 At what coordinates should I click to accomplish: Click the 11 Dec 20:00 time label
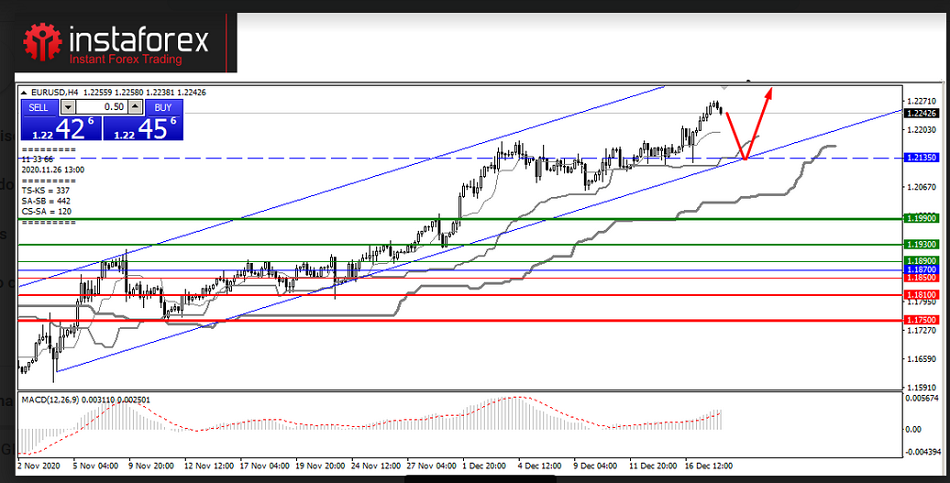(x=654, y=467)
